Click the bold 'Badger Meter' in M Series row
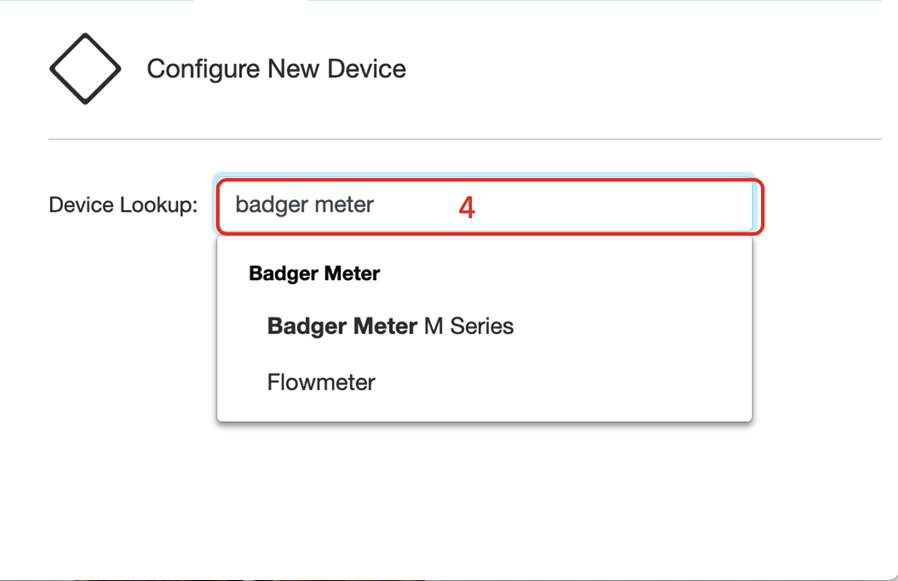The image size is (898, 581). click(342, 326)
